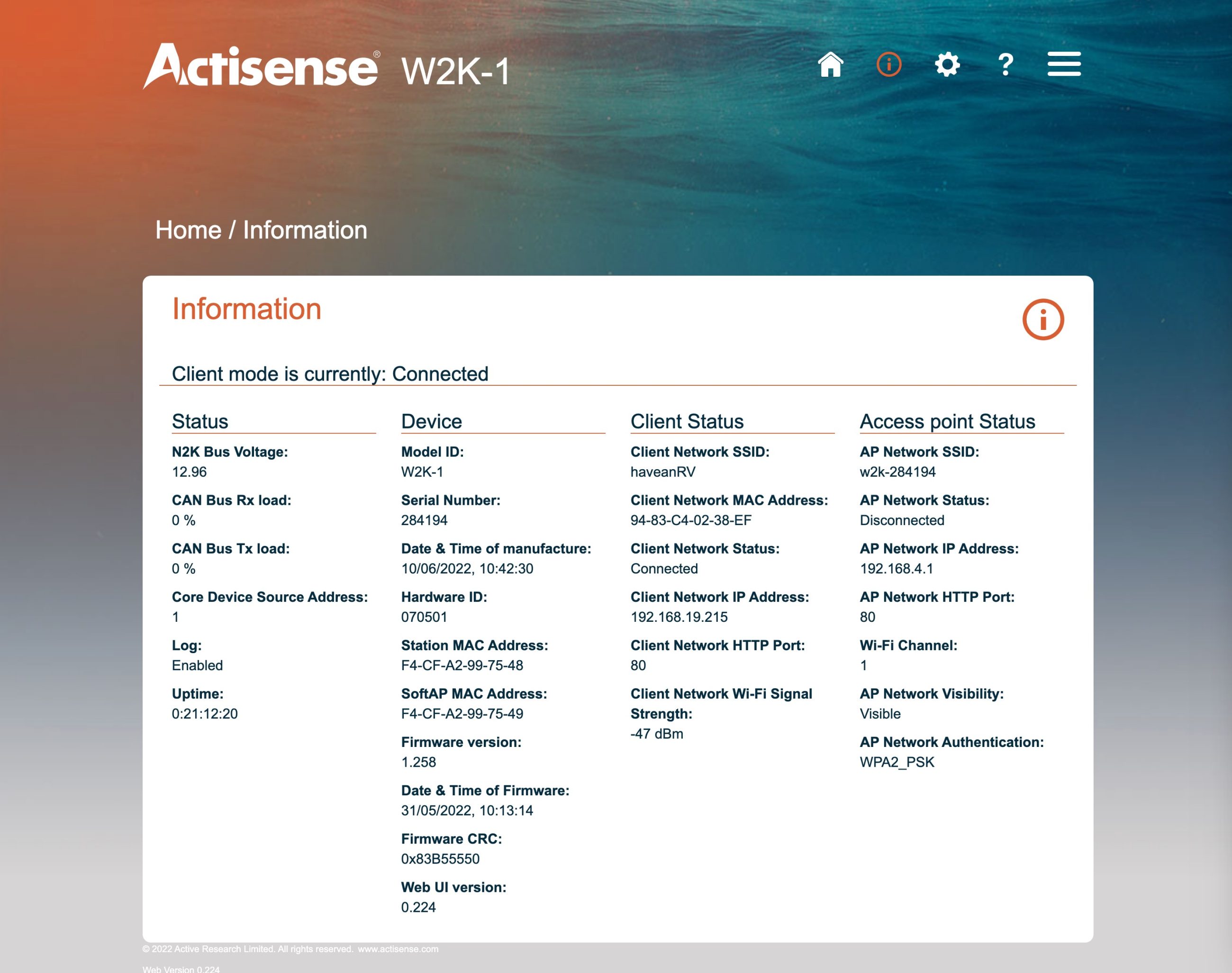
Task: Click the Firmware version value 1.258
Action: coord(418,762)
